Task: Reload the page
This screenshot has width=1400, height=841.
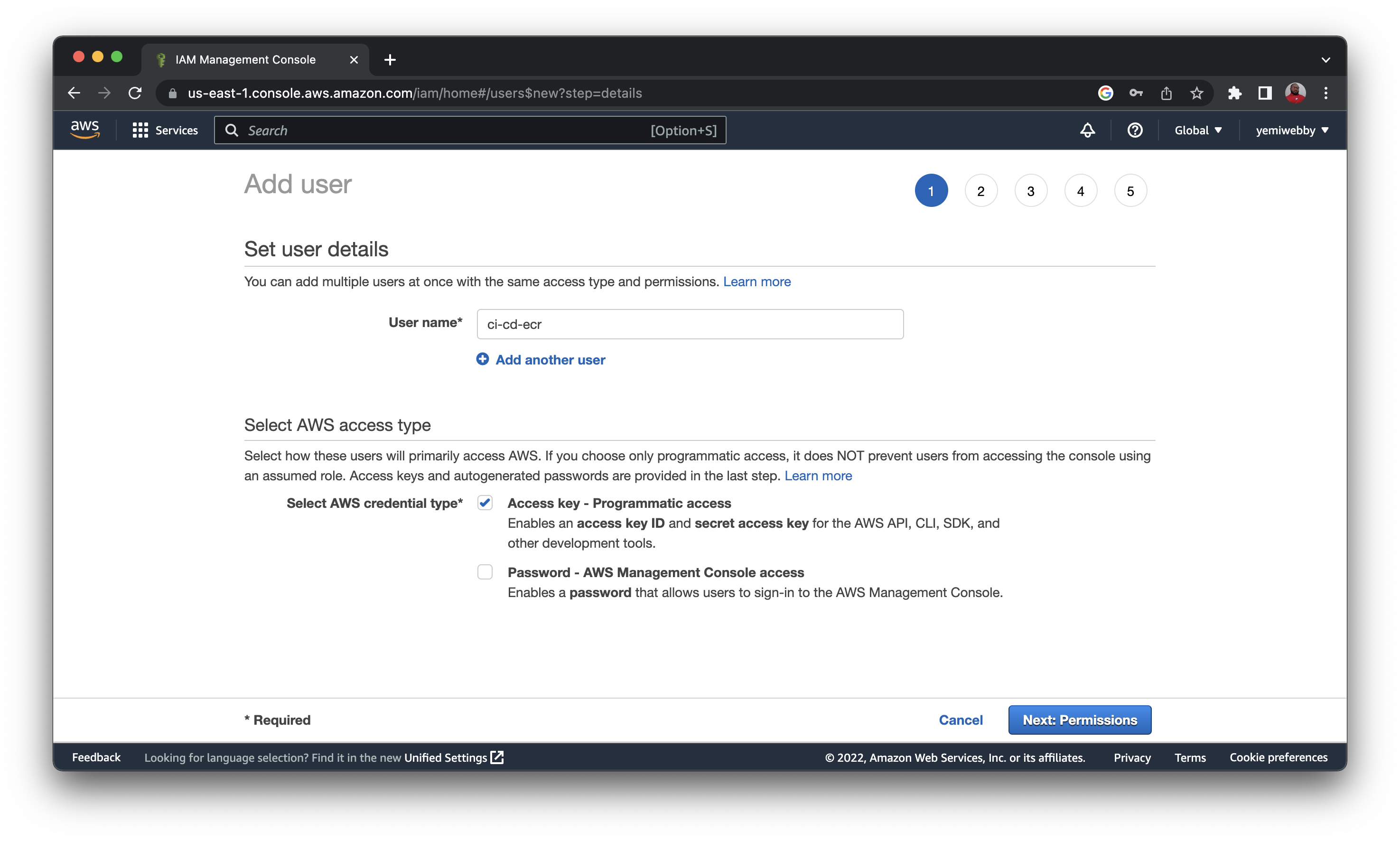Action: point(135,93)
